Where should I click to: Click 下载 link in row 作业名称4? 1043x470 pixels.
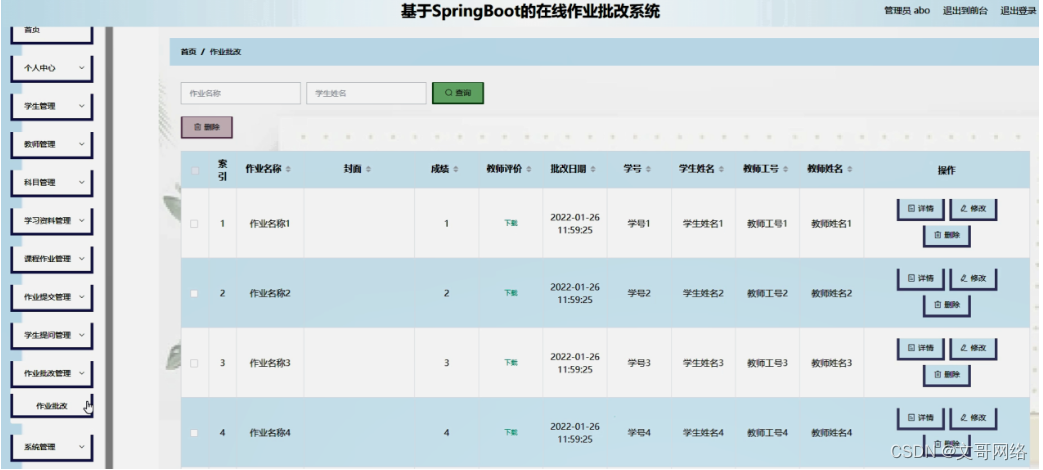pos(510,433)
